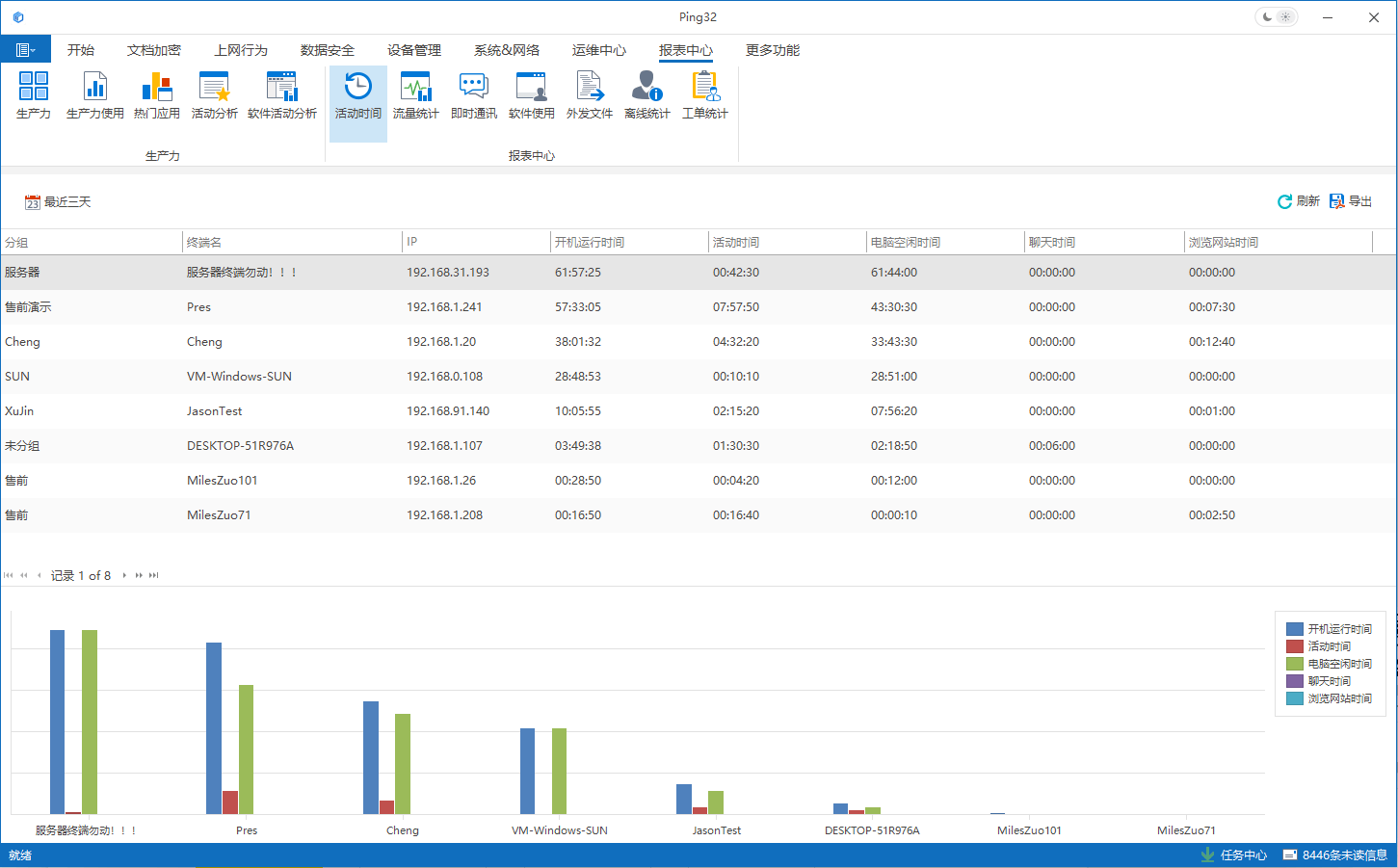Select the VM-Windows-SUN table row
The height and width of the screenshot is (868, 1398).
[239, 377]
